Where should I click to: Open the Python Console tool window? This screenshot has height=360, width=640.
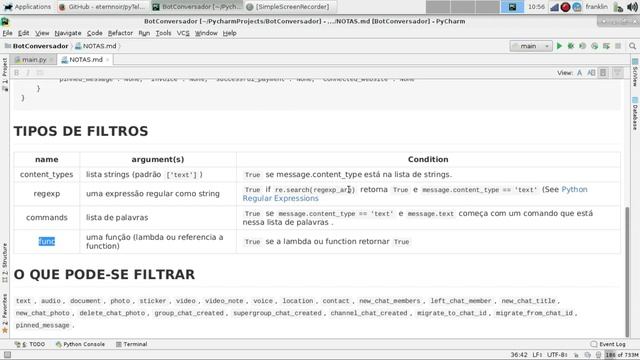point(80,344)
